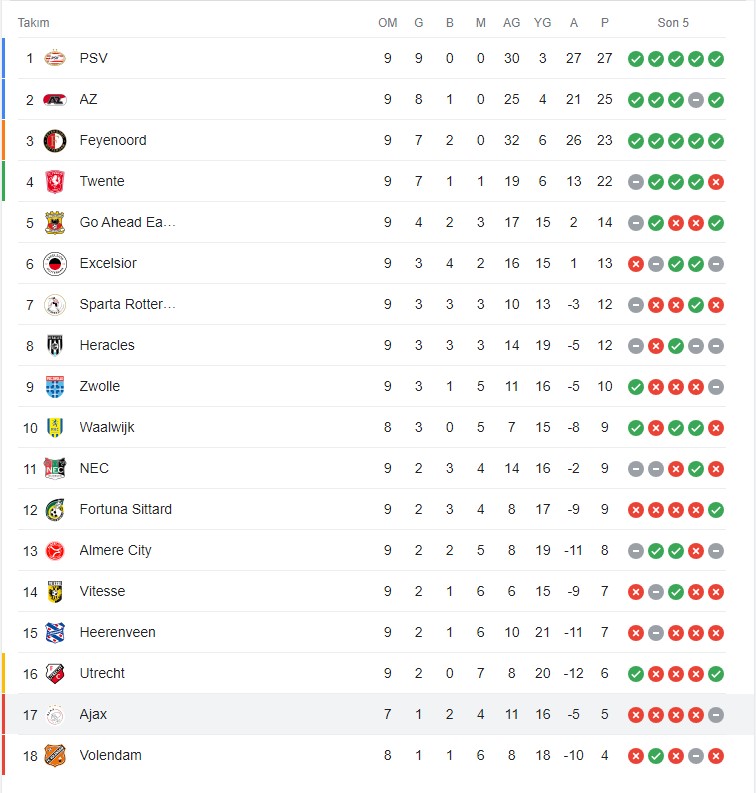Click Sparta Rotterdam's green win icon
The image size is (756, 793).
696,305
